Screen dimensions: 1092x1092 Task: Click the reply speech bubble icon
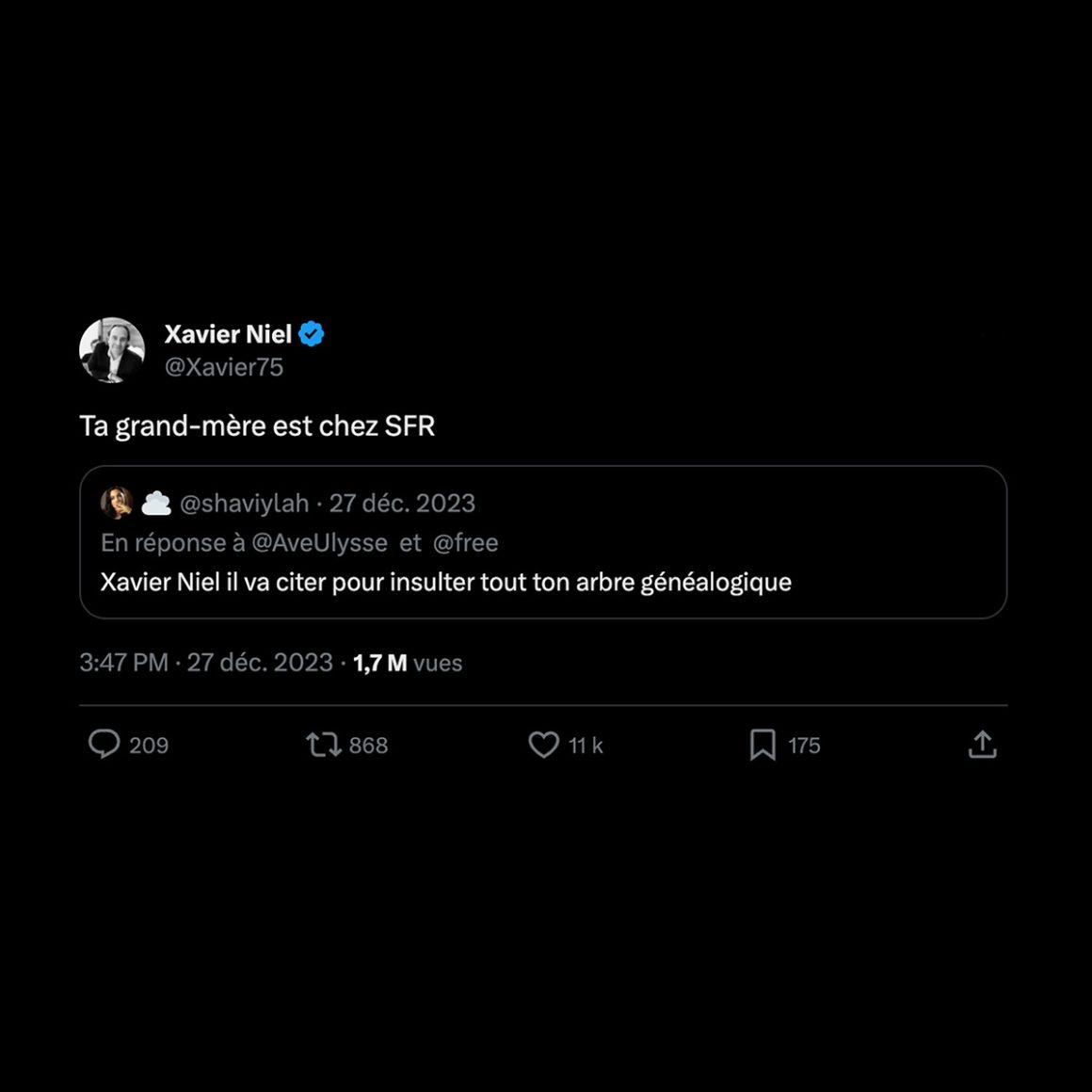(104, 744)
